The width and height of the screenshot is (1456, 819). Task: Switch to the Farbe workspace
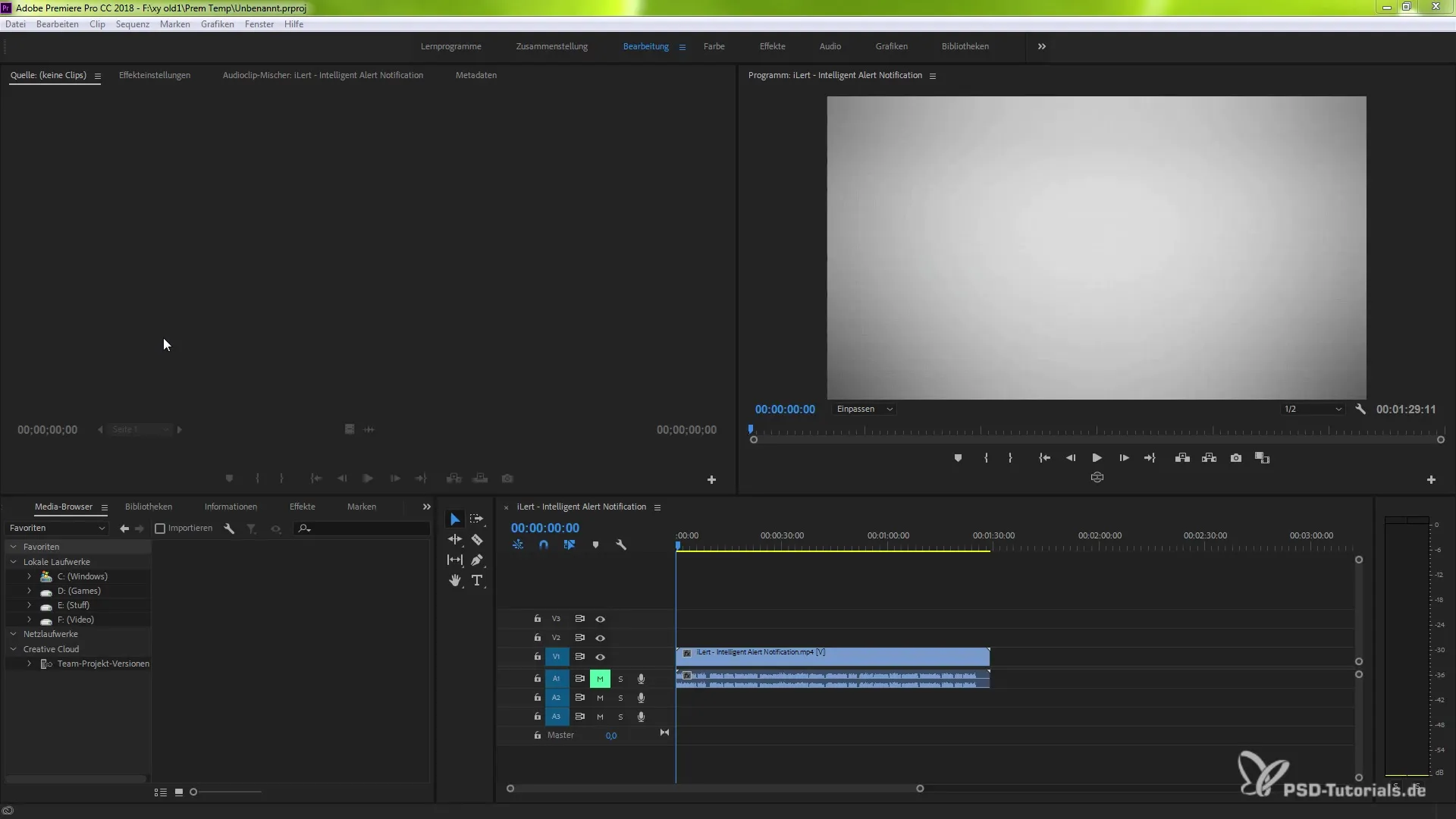pyautogui.click(x=714, y=47)
